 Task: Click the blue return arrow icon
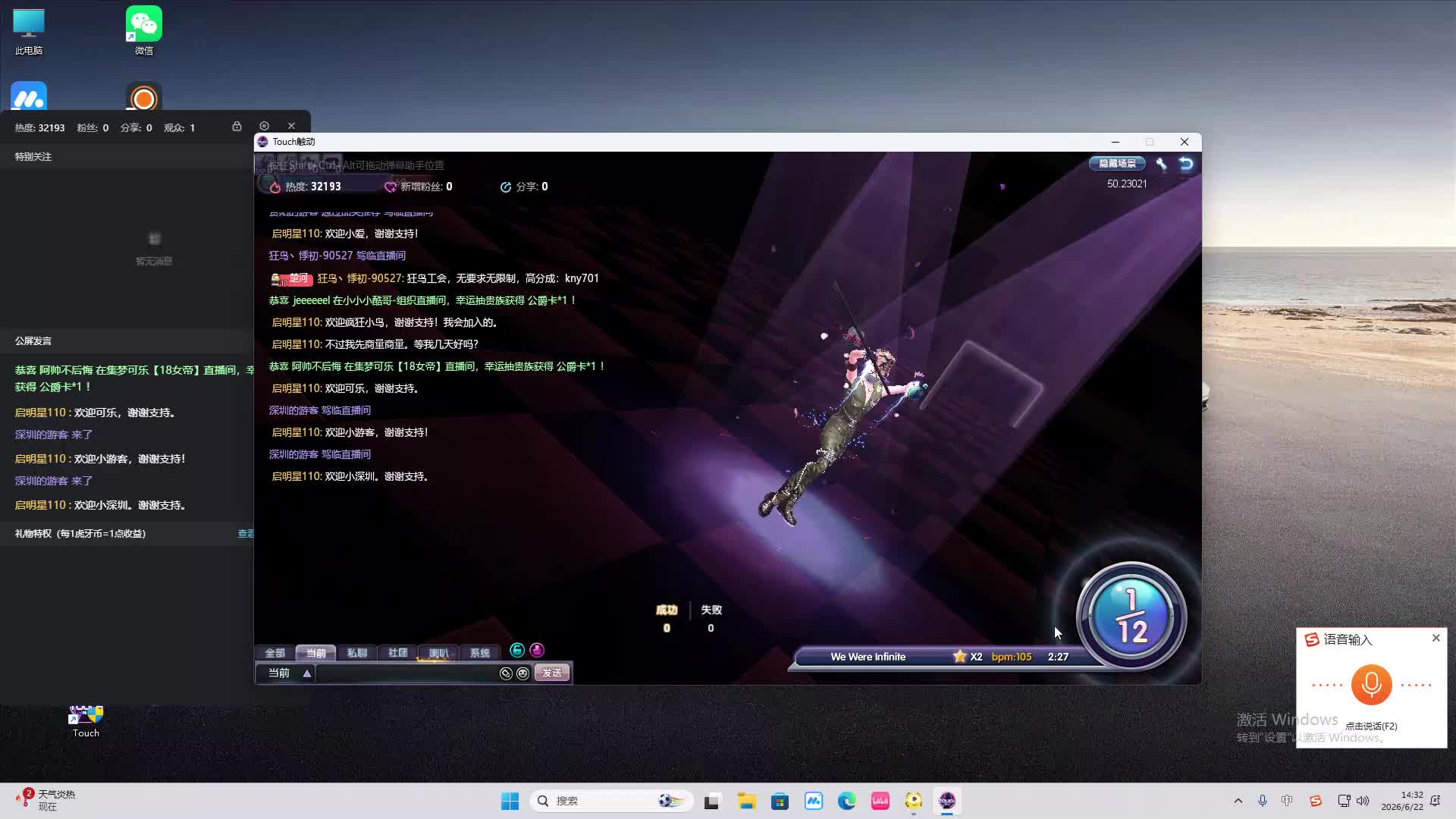1186,163
